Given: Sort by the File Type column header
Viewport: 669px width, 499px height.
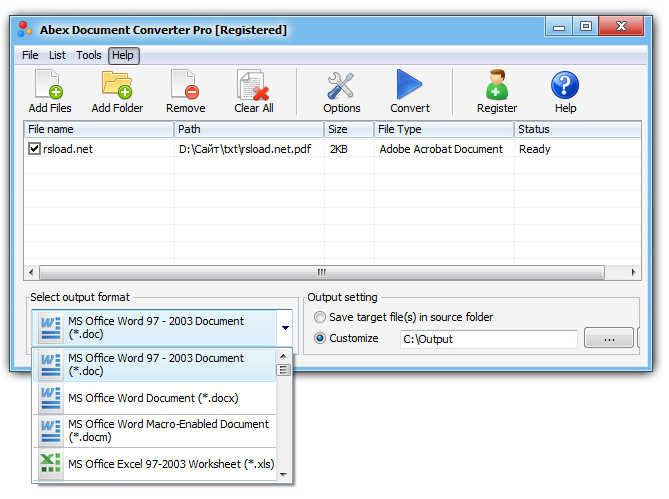Looking at the screenshot, I should (x=444, y=129).
